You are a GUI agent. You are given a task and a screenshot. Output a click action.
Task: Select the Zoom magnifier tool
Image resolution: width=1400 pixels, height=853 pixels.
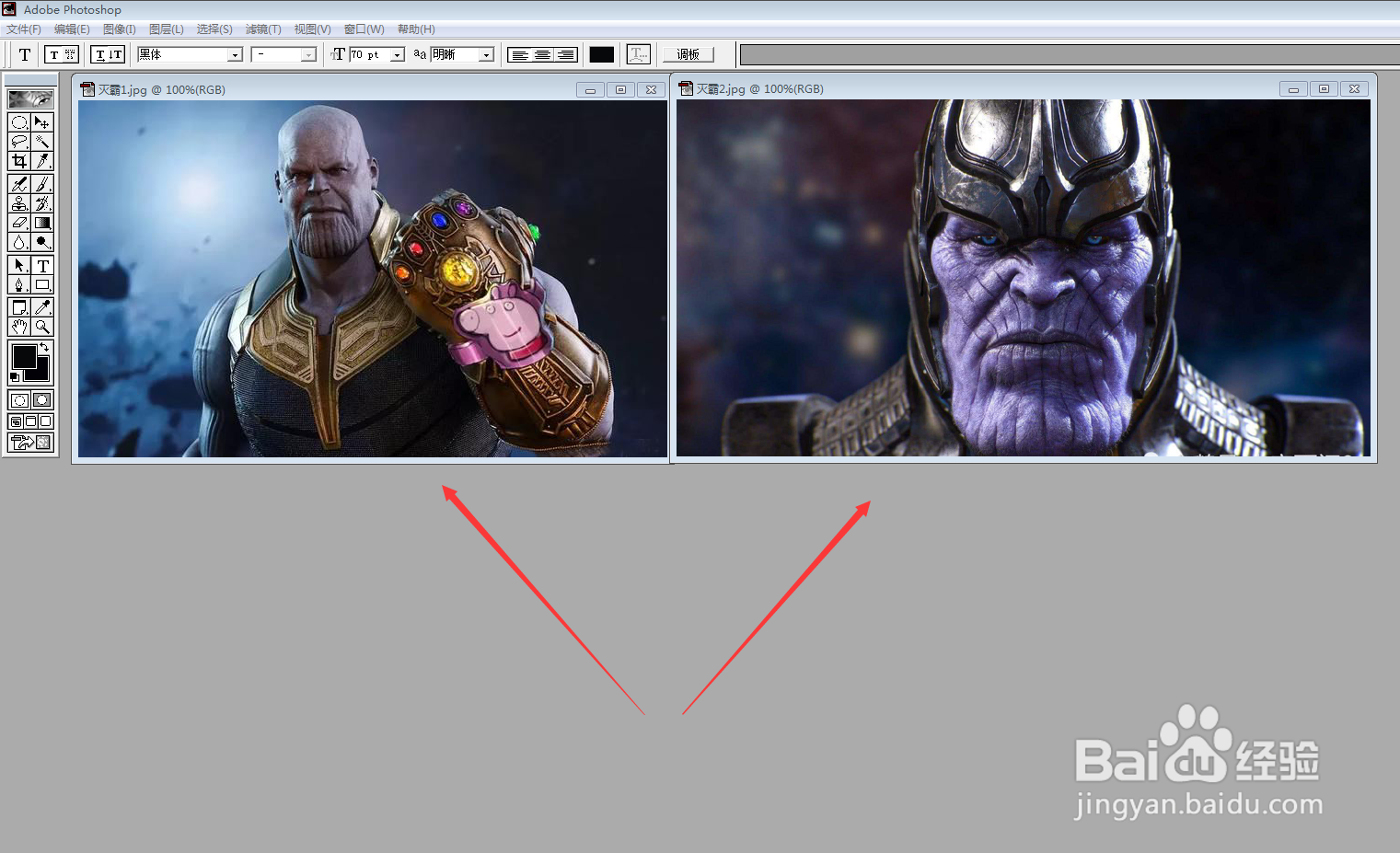tap(42, 327)
